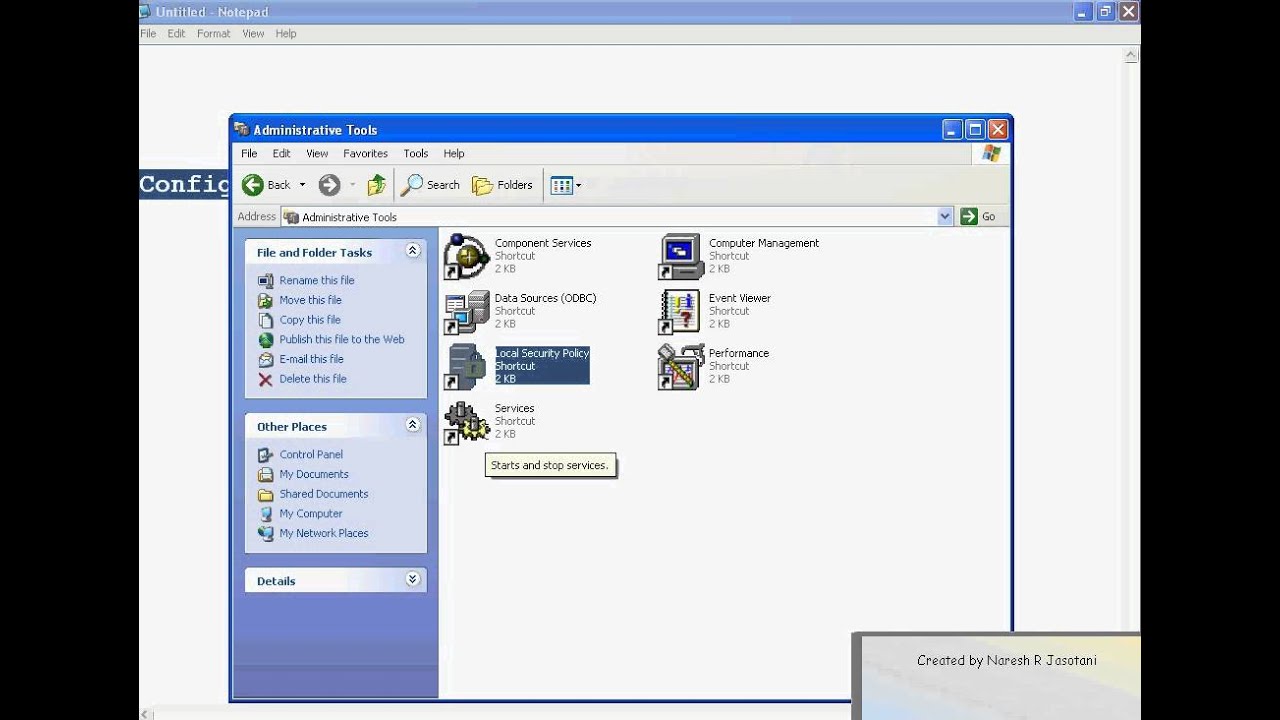The width and height of the screenshot is (1280, 720).
Task: Toggle the Folders pane
Action: coord(503,185)
